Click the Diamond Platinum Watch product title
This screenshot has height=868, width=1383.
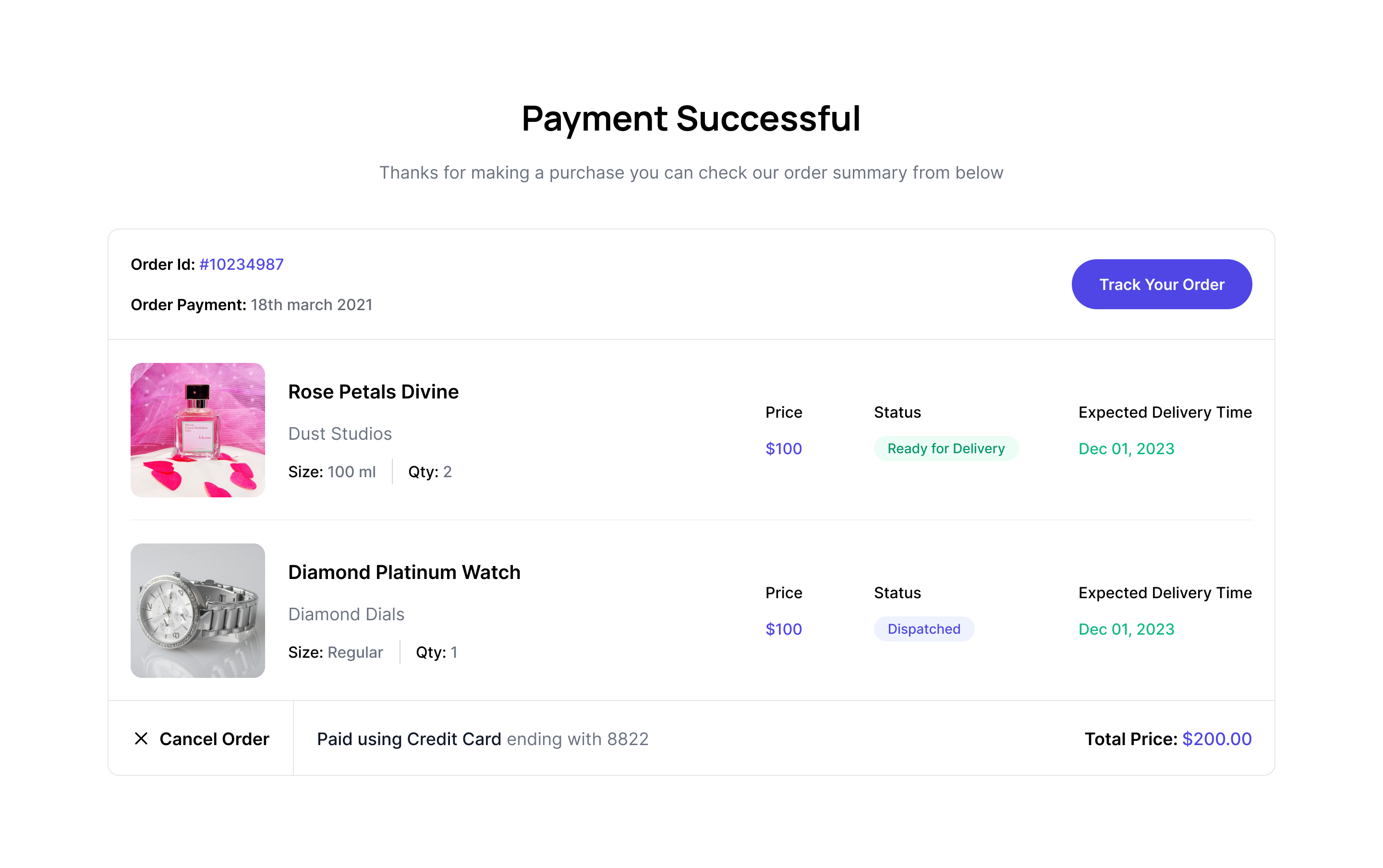pos(403,572)
